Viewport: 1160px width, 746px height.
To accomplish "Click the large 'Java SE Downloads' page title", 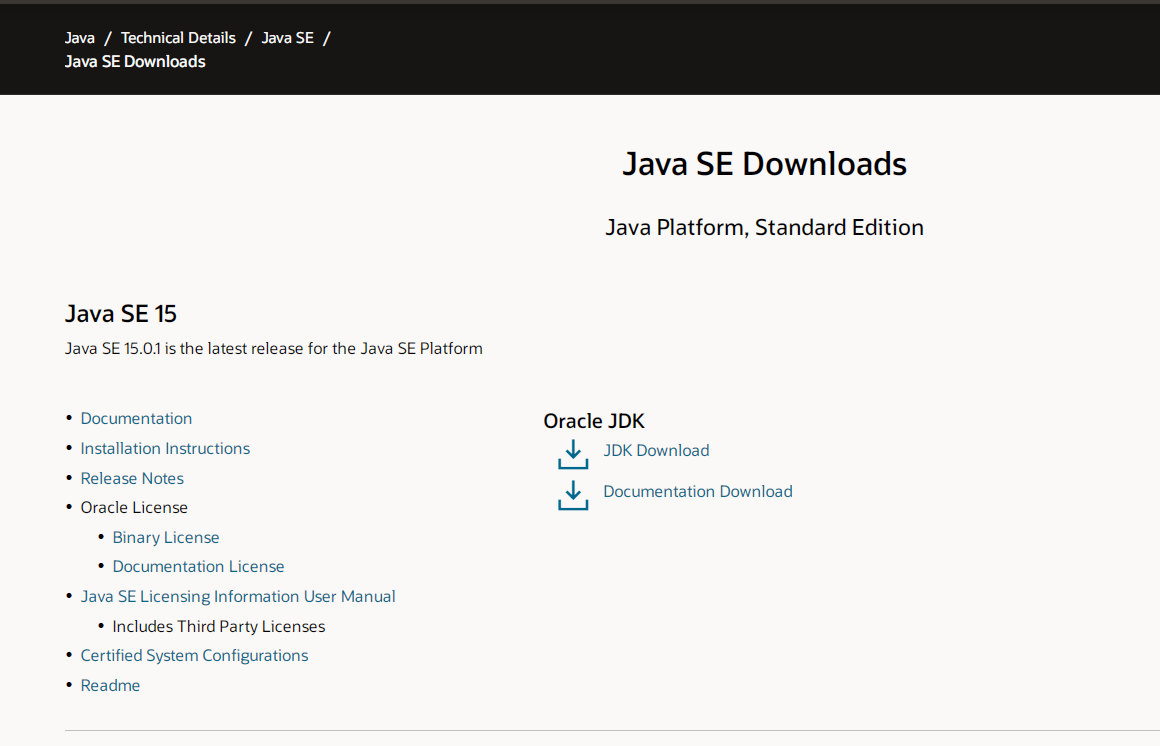I will coord(764,164).
